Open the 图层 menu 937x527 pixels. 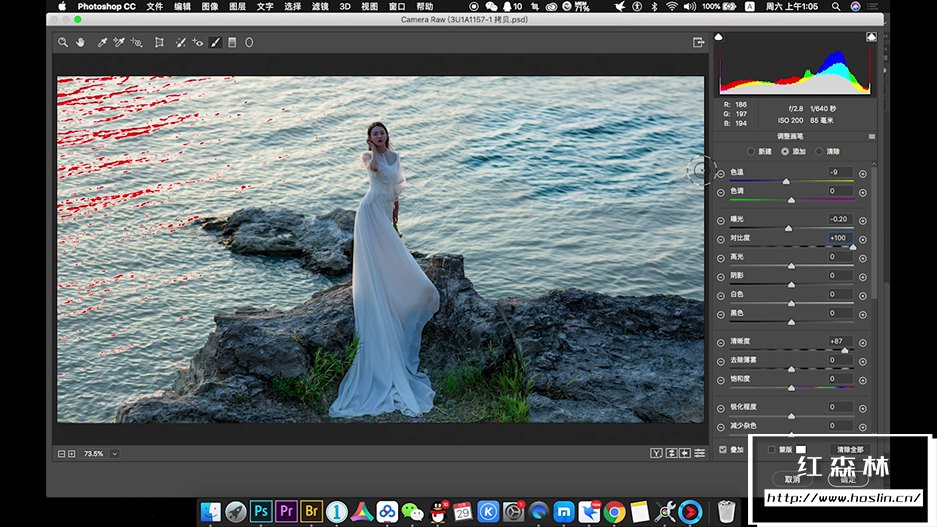click(x=238, y=6)
